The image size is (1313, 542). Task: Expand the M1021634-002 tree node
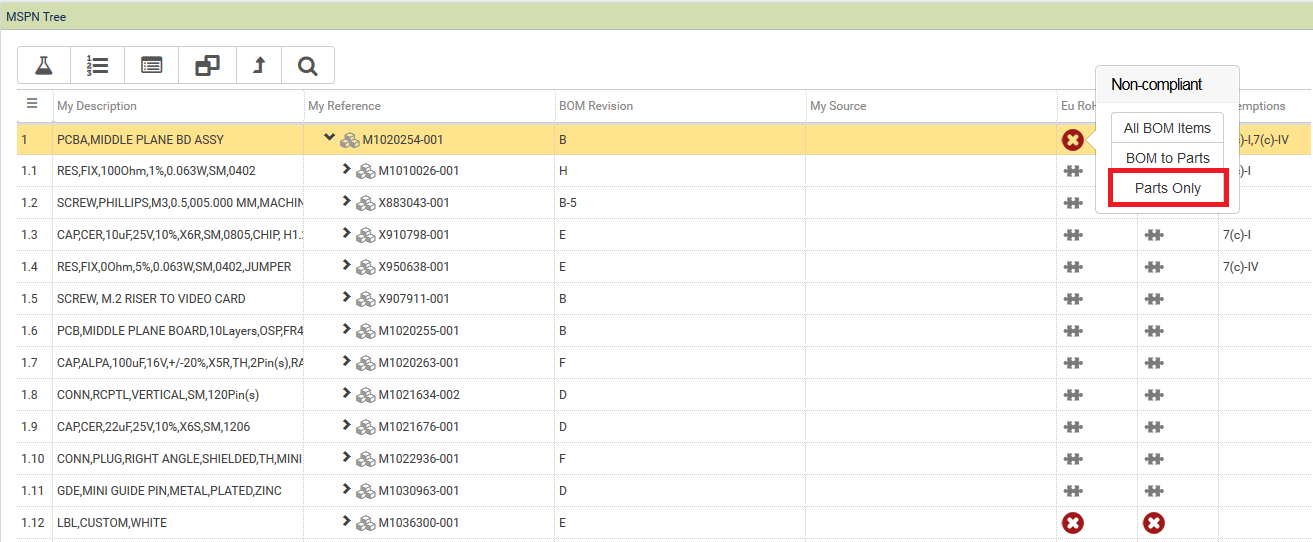click(346, 395)
